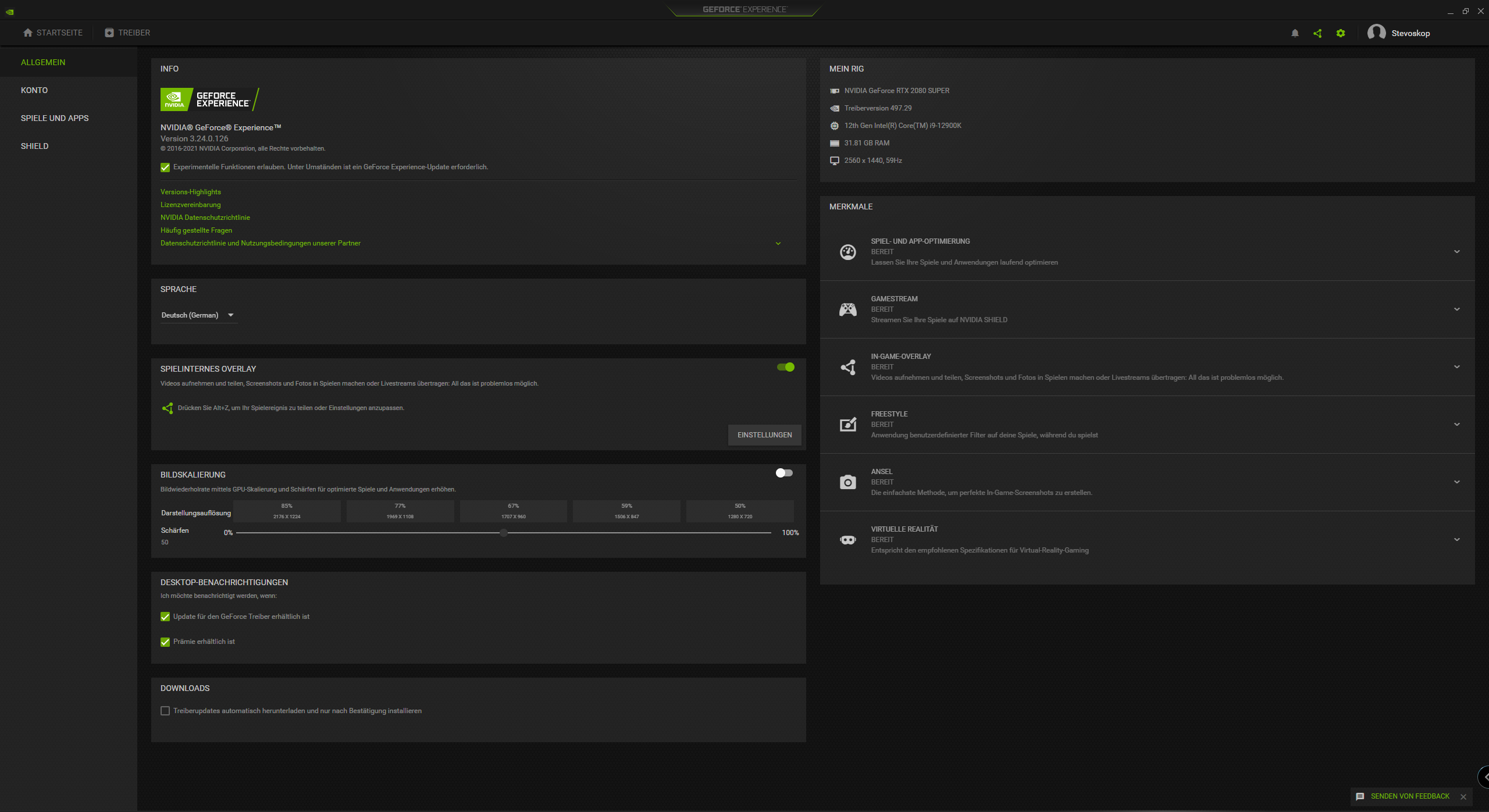This screenshot has height=812, width=1489.
Task: Click the Ansel camera icon
Action: click(x=848, y=482)
